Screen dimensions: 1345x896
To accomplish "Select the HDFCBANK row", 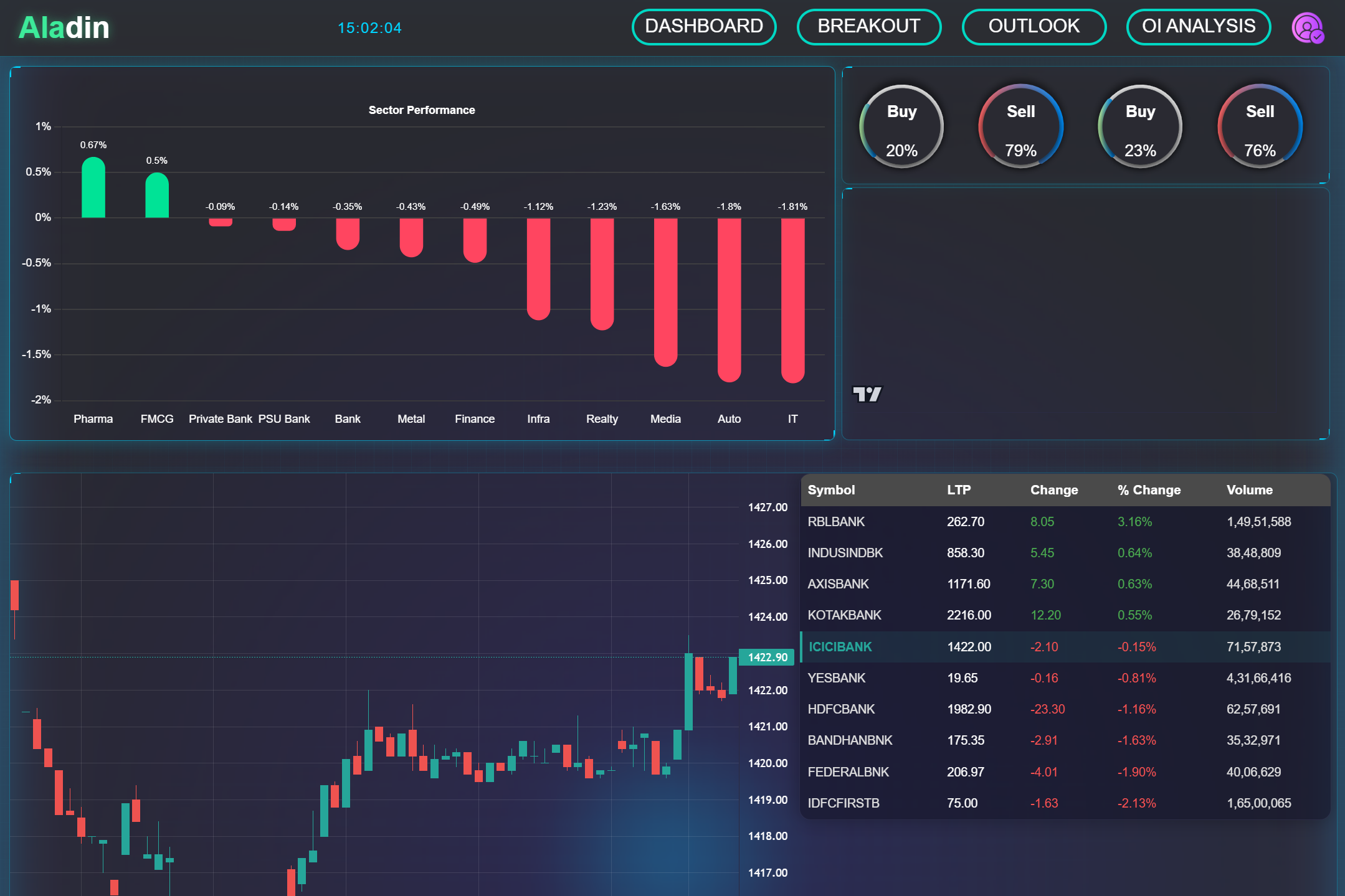I will [1065, 709].
